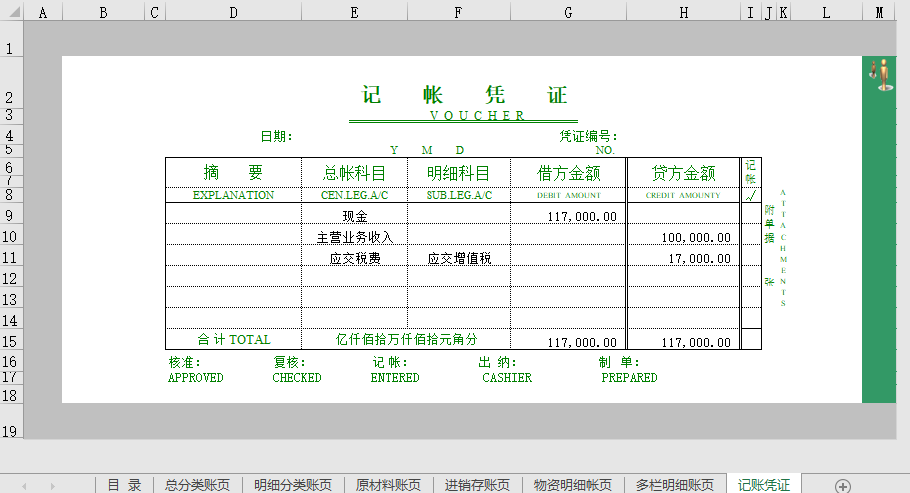910x493 pixels.
Task: Select the debit total 117,000.00 cell
Action: (568, 341)
